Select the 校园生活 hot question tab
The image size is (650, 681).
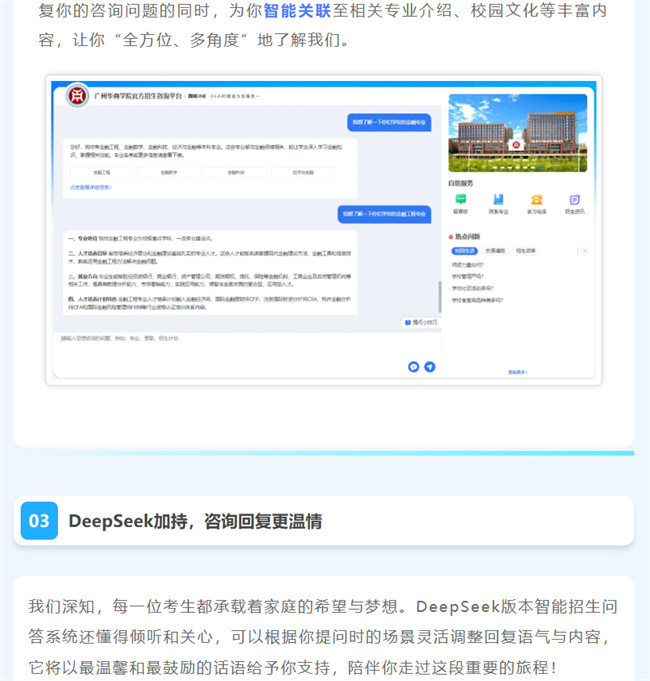point(465,251)
